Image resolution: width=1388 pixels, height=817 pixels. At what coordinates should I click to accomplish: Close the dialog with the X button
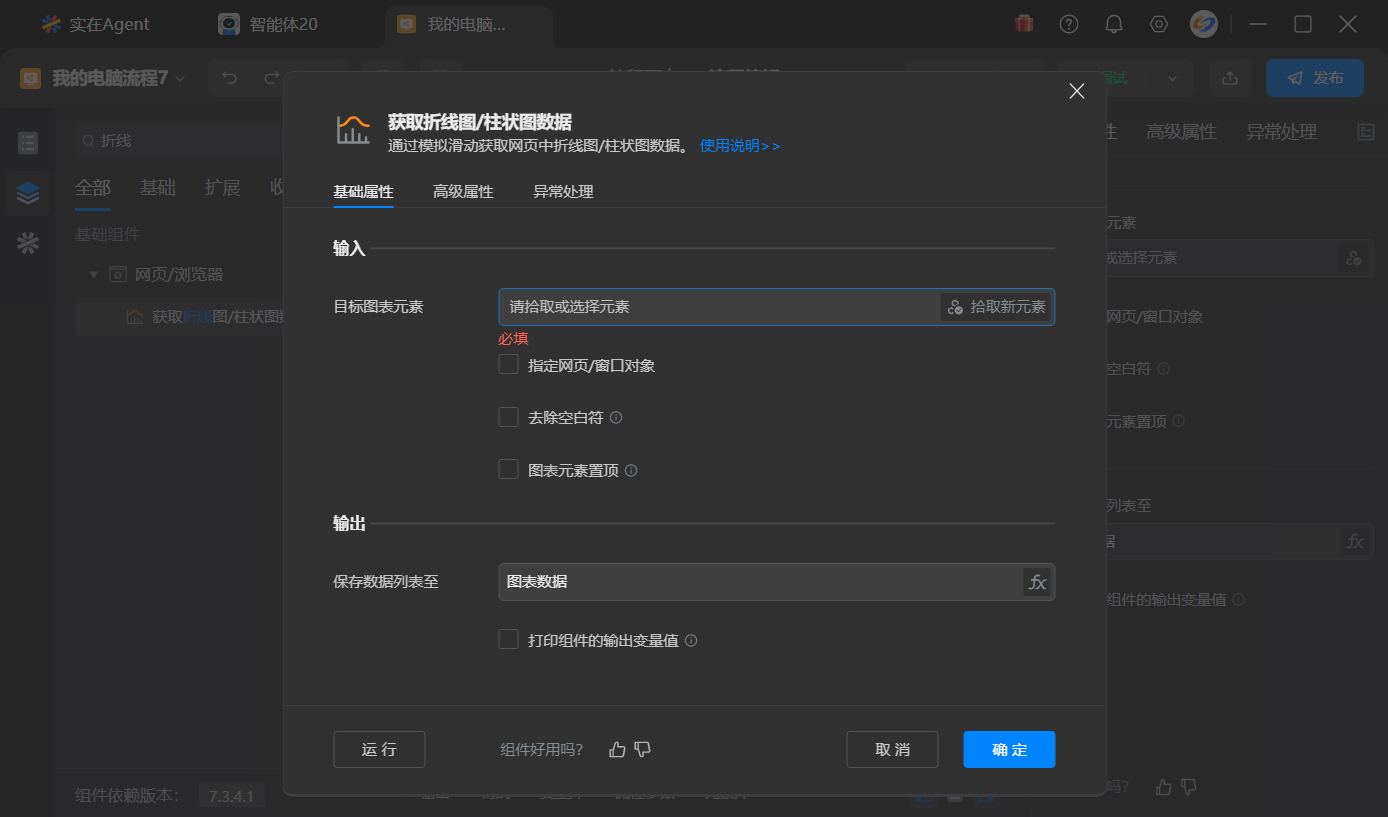(x=1077, y=91)
